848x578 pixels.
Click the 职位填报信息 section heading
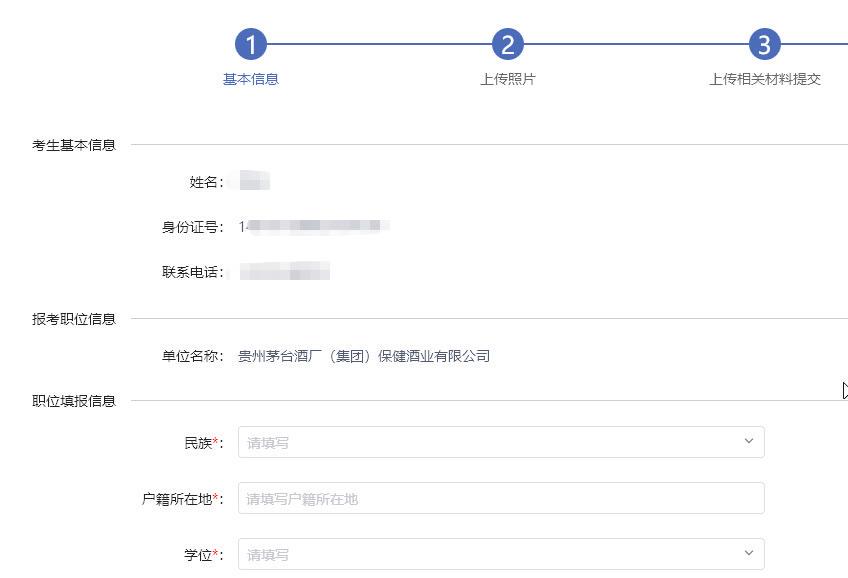pyautogui.click(x=74, y=401)
